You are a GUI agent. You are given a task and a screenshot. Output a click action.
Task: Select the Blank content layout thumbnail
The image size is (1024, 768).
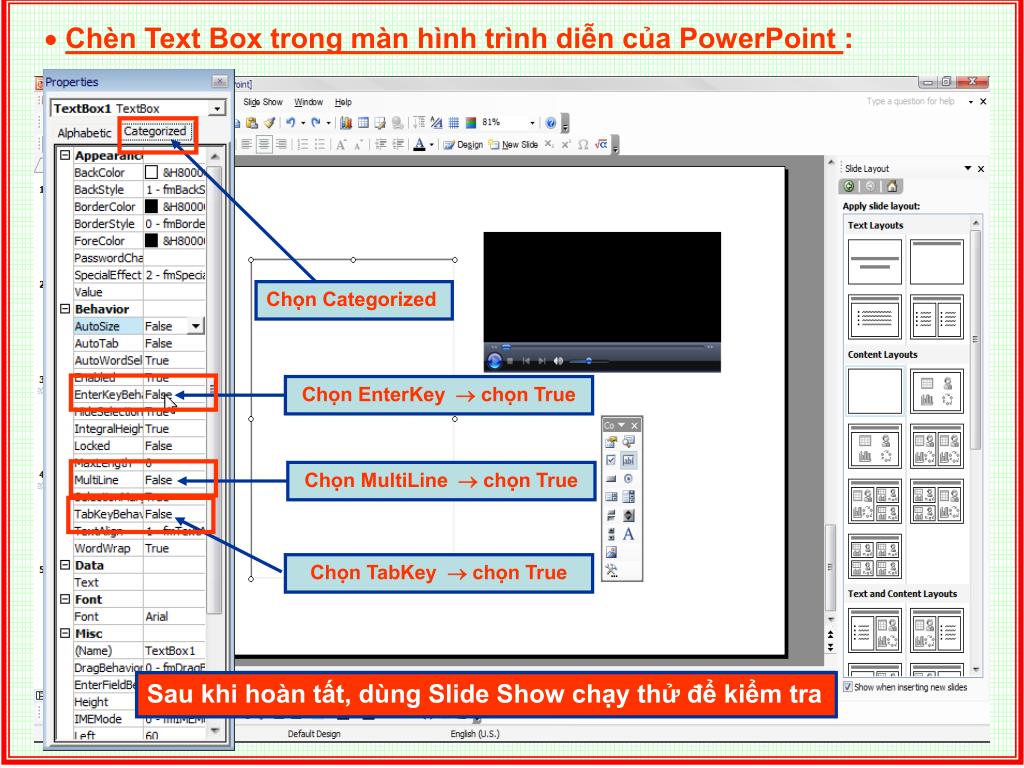pos(874,391)
